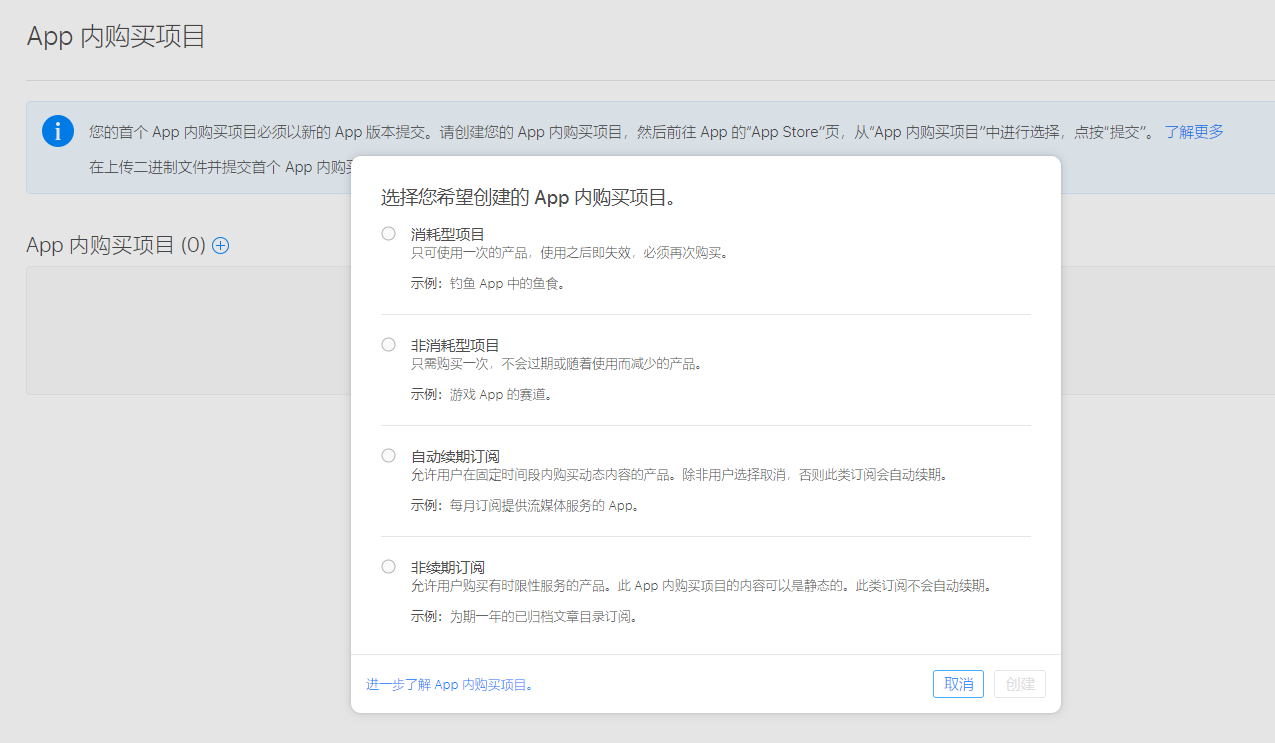The image size is (1275, 743).
Task: Select the 非消耗型项目 radio button
Action: 388,344
